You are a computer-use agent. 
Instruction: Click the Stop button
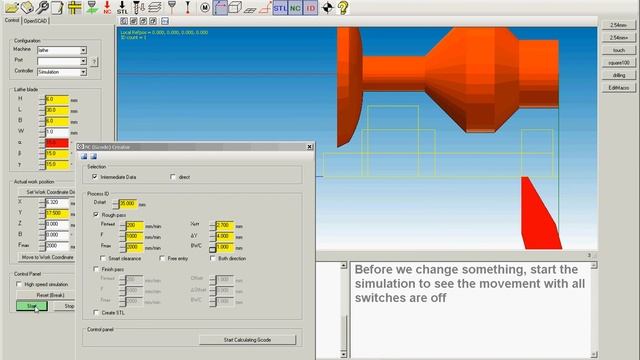point(65,306)
